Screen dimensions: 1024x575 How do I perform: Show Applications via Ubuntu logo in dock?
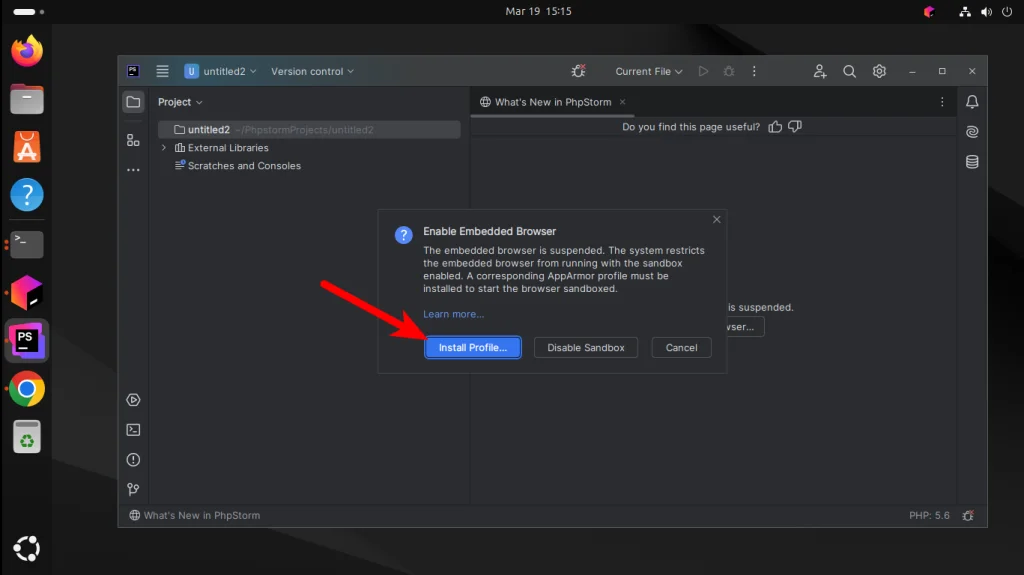(x=27, y=548)
